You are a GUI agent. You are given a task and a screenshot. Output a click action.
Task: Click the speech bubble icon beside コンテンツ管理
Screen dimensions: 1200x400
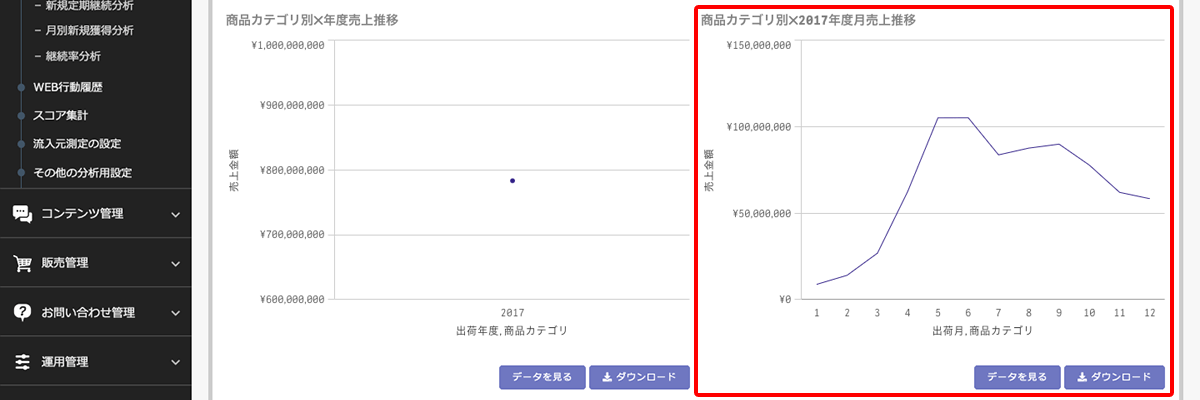tap(22, 213)
